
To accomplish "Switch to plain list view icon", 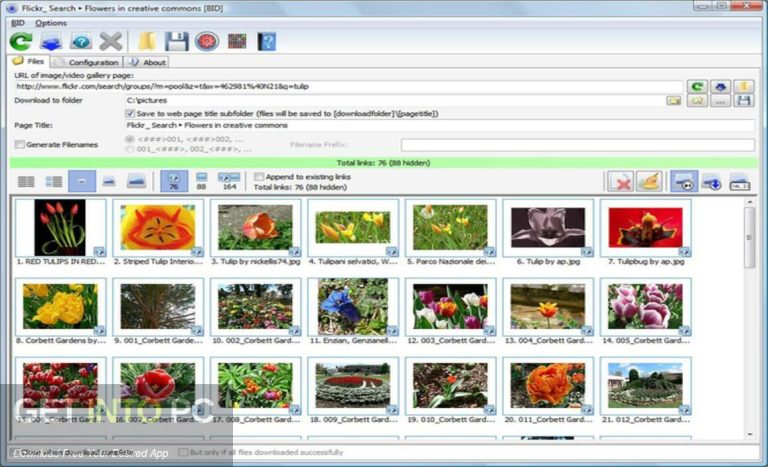I will pyautogui.click(x=26, y=182).
